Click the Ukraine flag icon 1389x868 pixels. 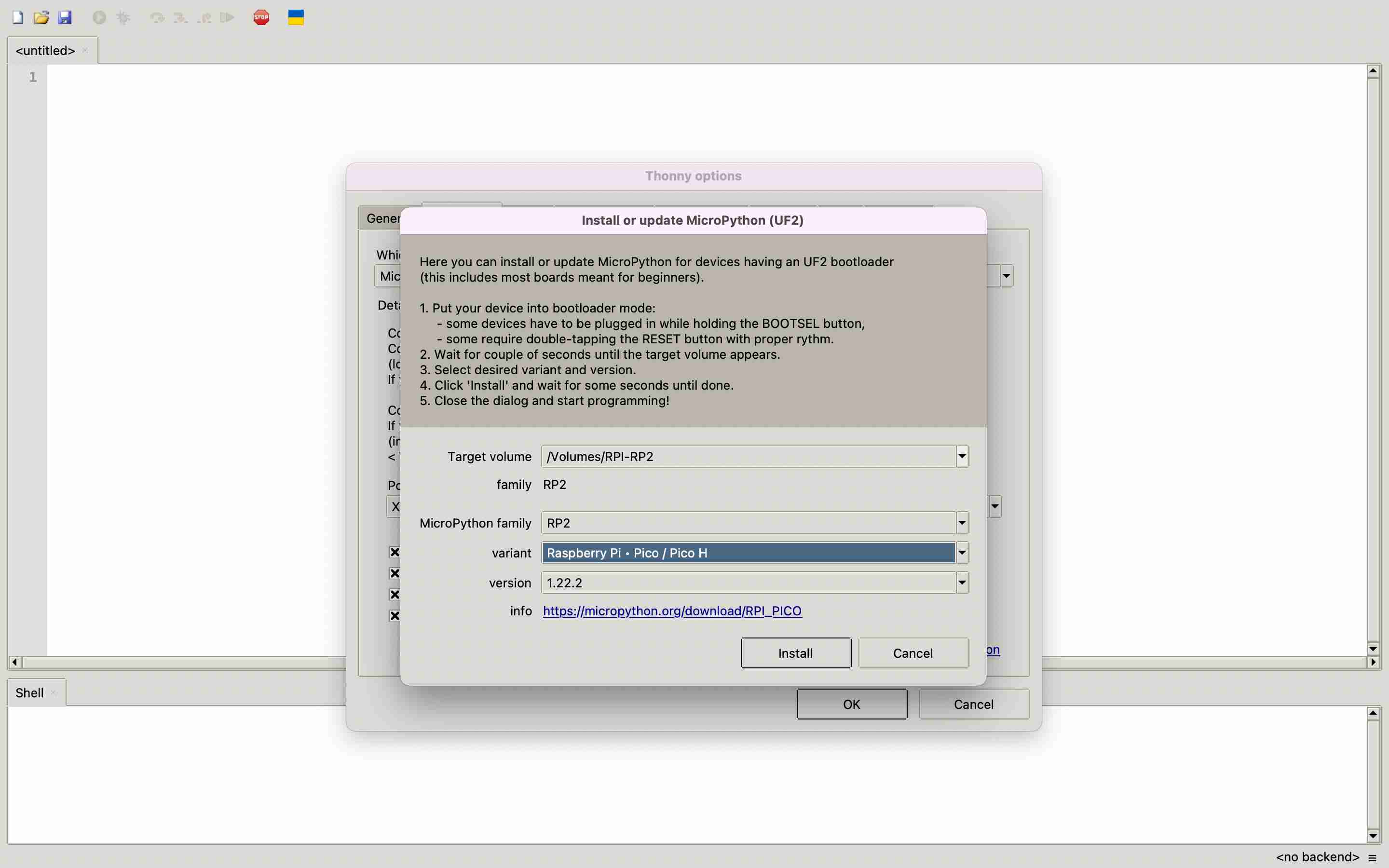[296, 17]
